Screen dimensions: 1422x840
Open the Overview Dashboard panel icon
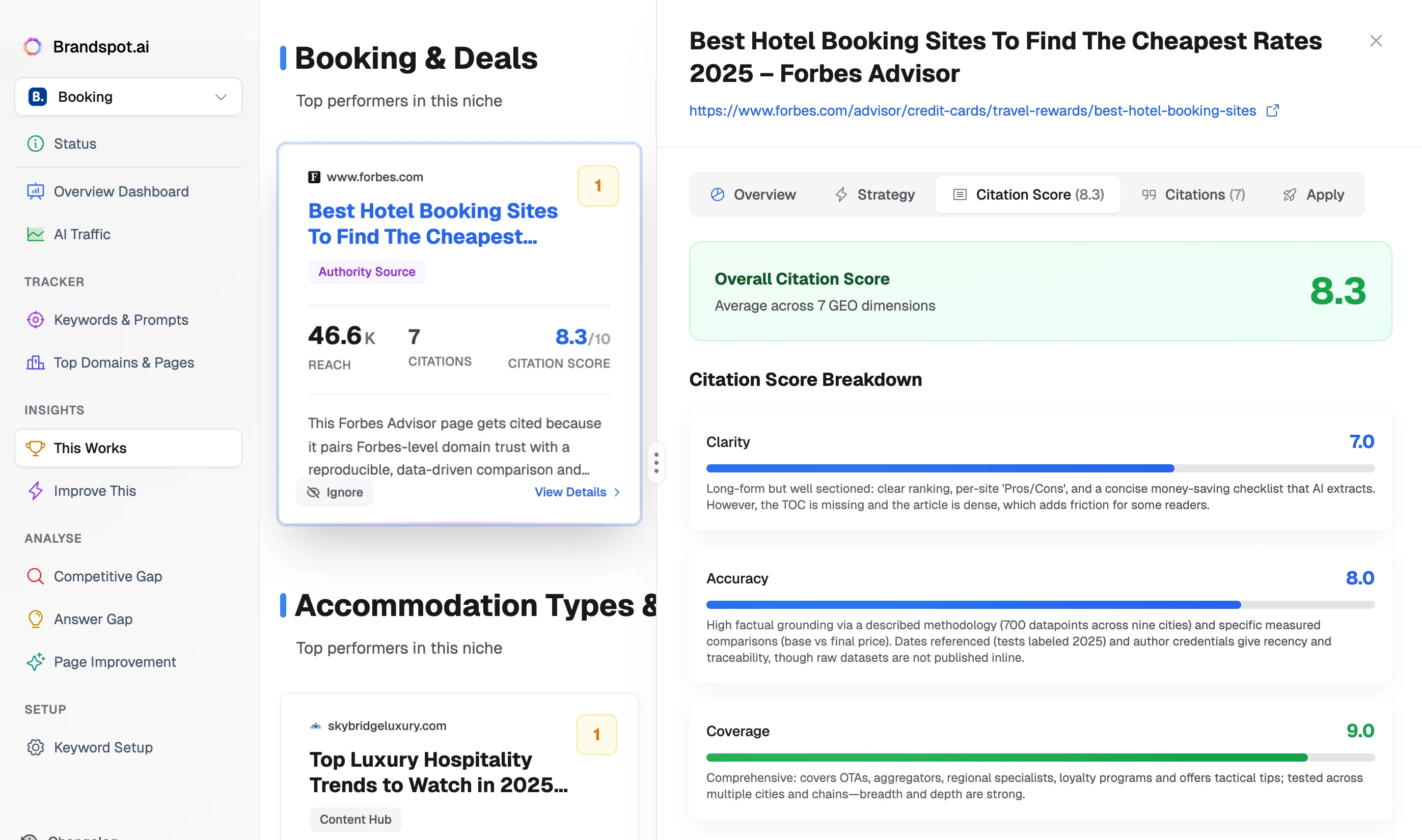click(35, 191)
